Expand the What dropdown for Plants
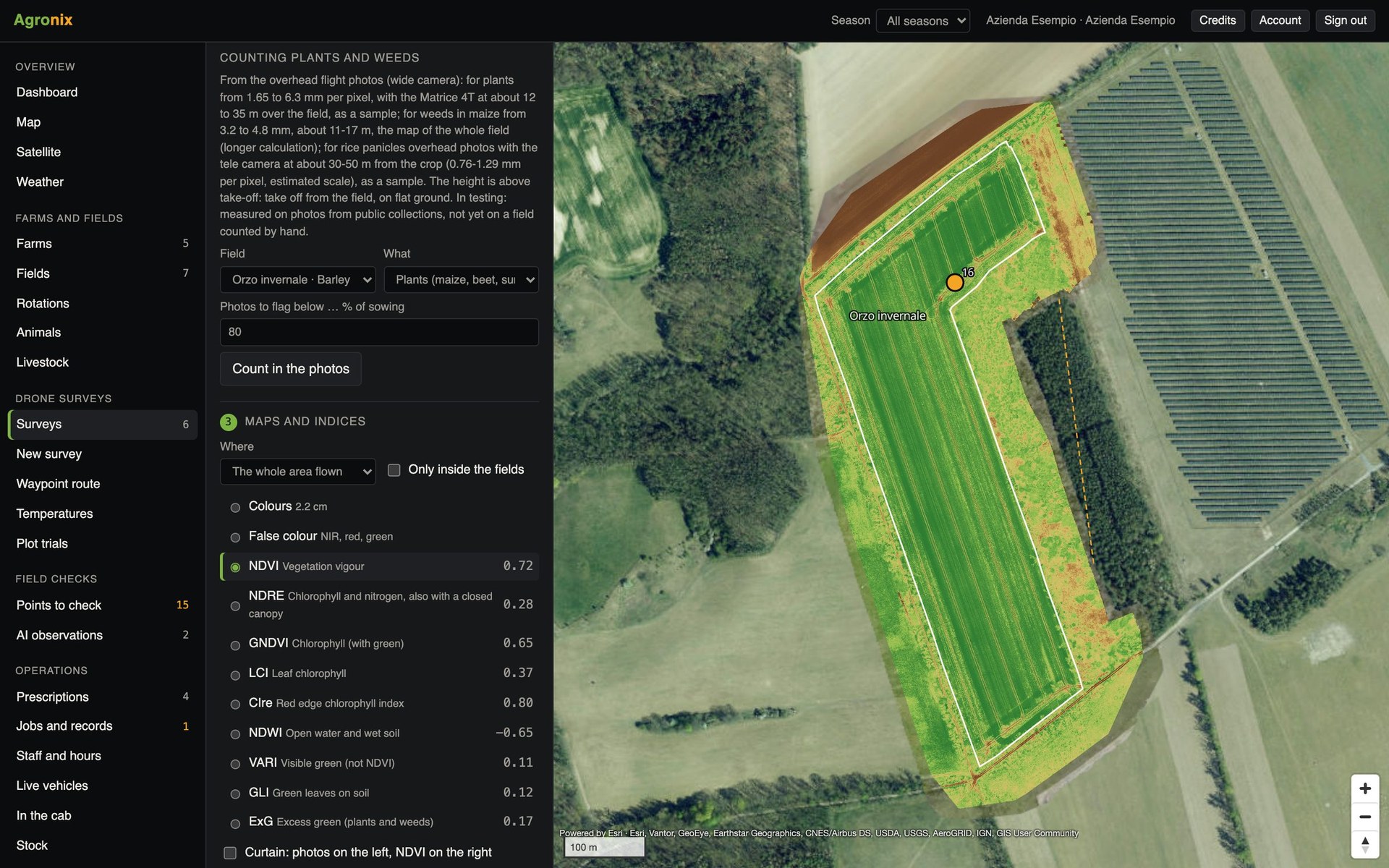Viewport: 1389px width, 868px height. [x=461, y=280]
